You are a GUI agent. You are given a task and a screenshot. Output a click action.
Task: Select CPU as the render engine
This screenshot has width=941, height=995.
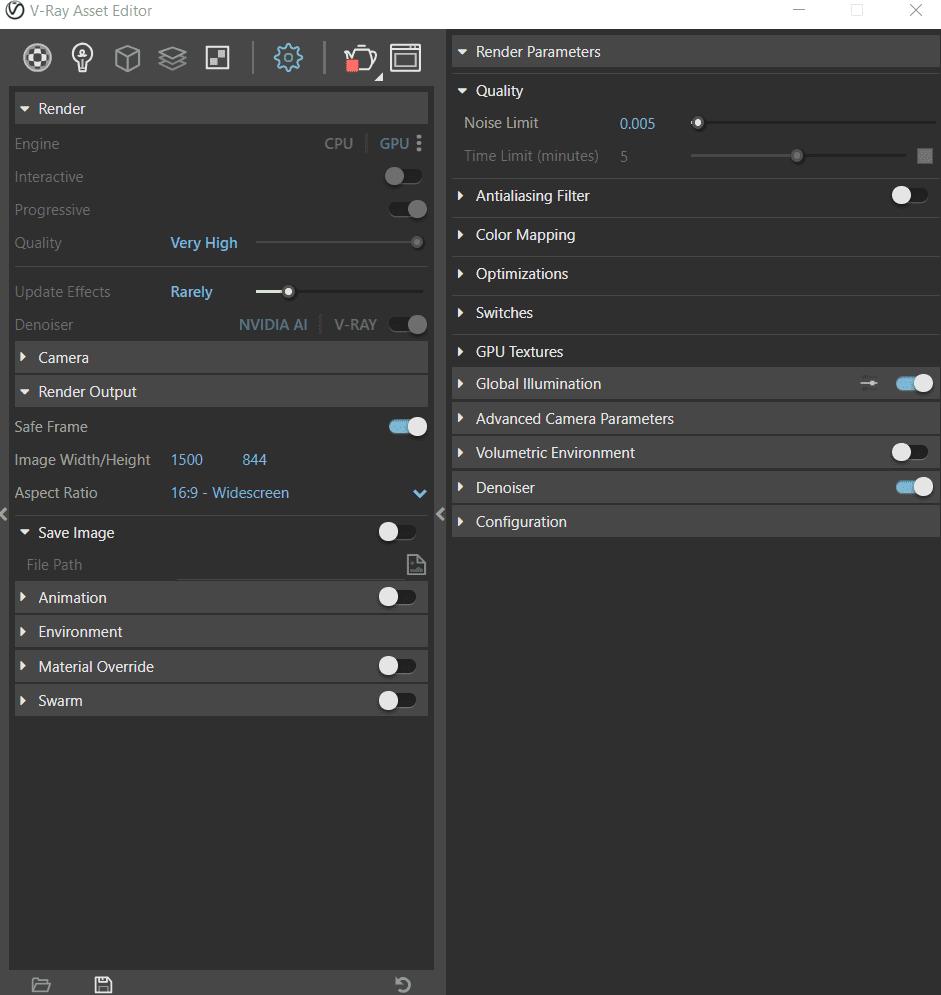tap(339, 144)
